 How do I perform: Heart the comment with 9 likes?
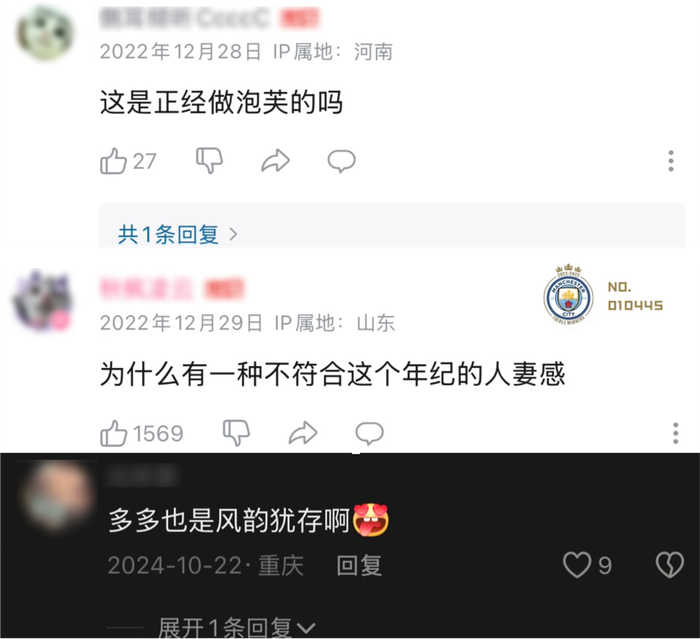[x=576, y=565]
